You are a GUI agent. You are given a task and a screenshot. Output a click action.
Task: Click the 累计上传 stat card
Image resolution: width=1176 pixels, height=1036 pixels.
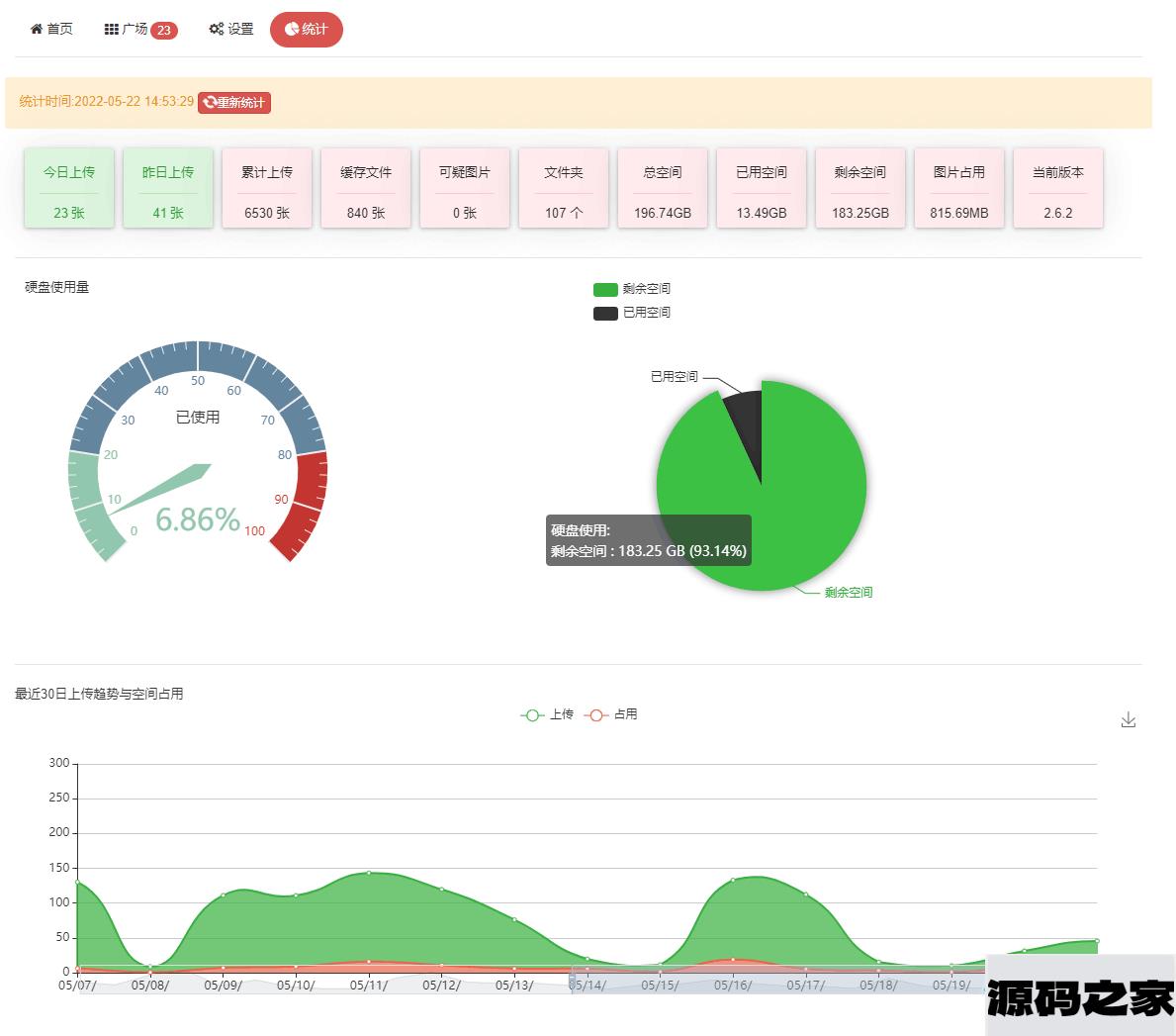coord(267,188)
